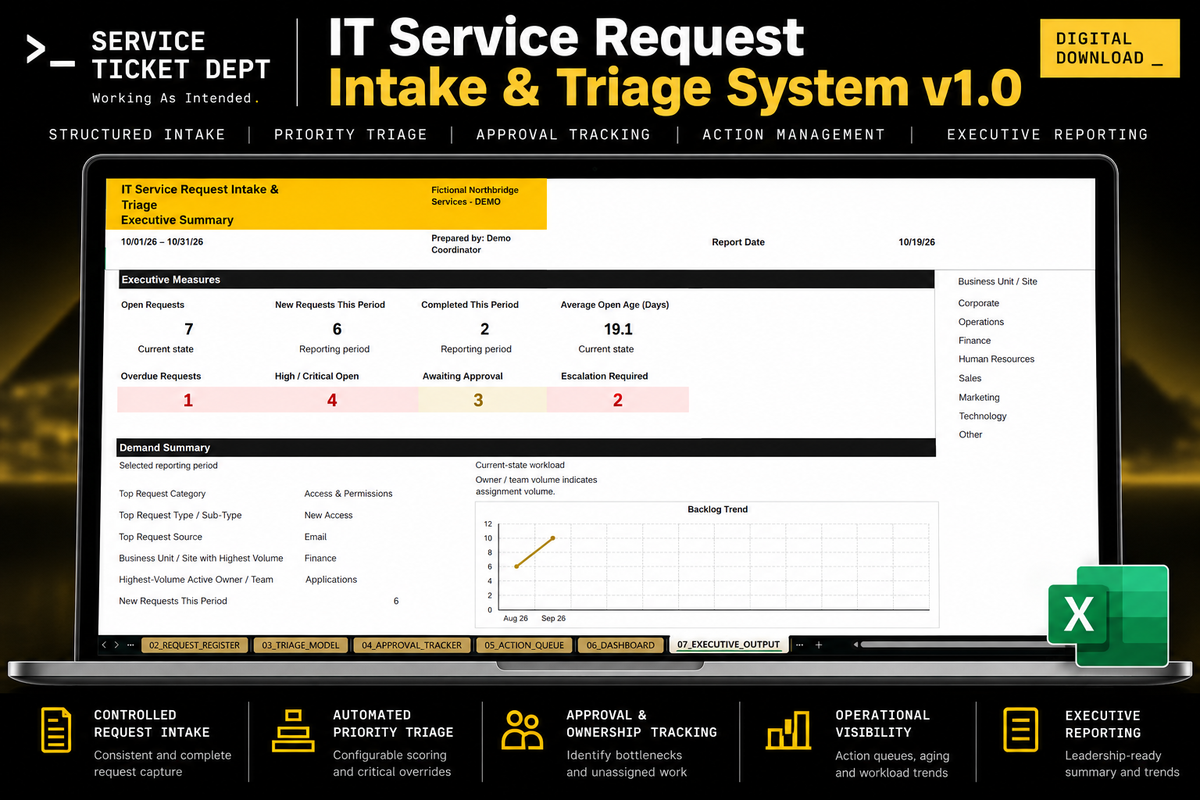This screenshot has width=1200, height=800.
Task: Show more sheets via ellipsis after 07_EXECUTIVE_OUTPUT
Action: [x=799, y=645]
